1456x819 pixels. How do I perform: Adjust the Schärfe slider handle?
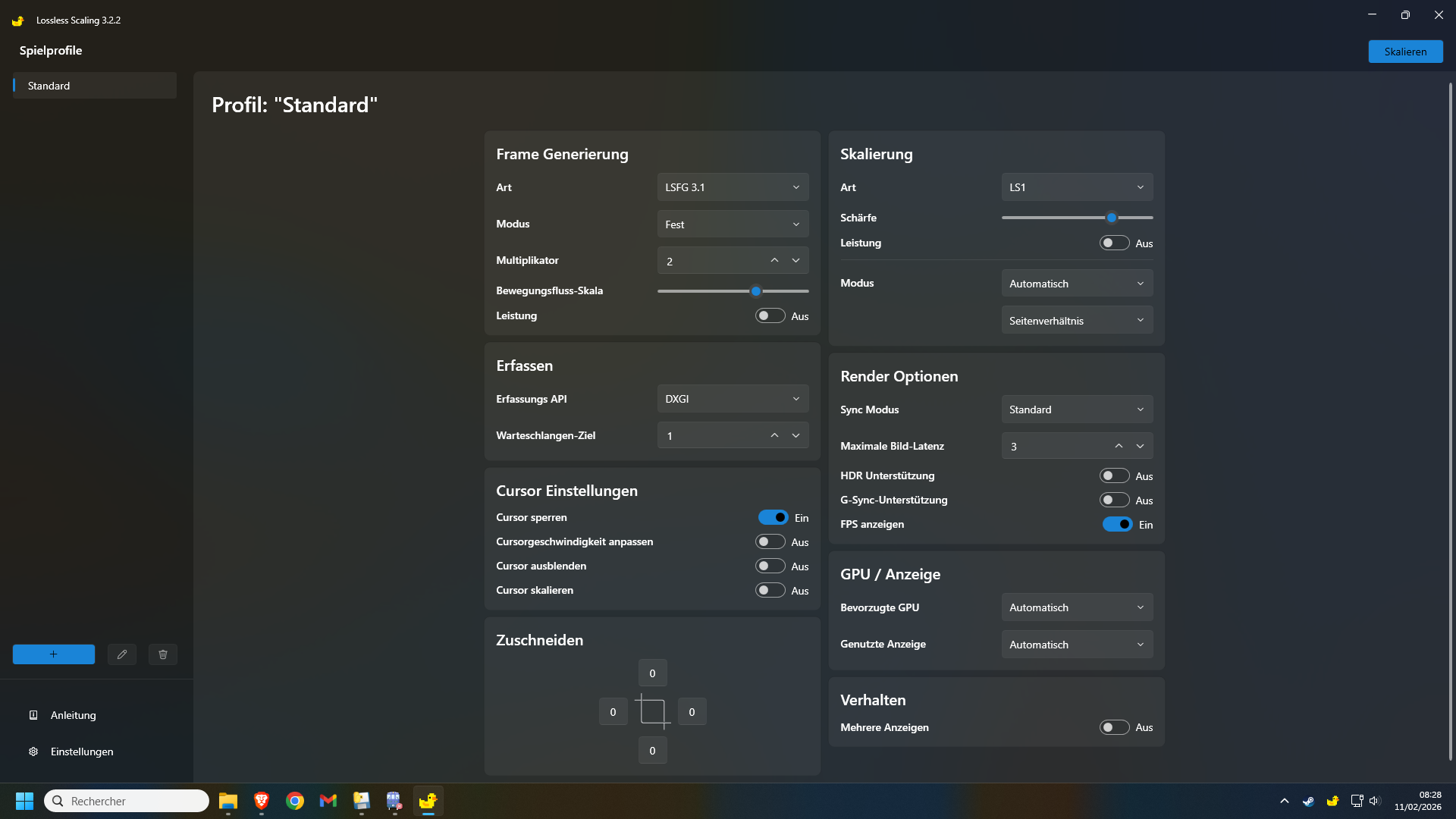(x=1112, y=218)
